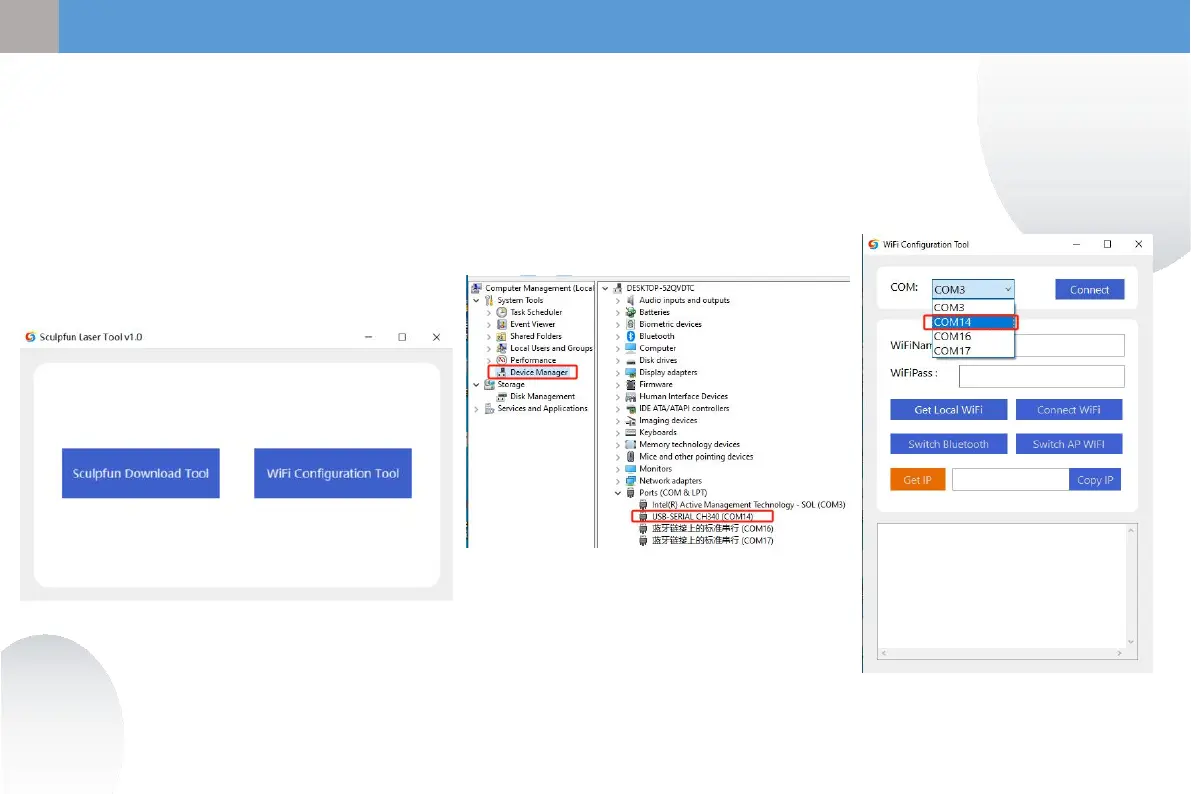The width and height of the screenshot is (1191, 794).
Task: Choose COM14 in the dropdown list
Action: point(973,322)
